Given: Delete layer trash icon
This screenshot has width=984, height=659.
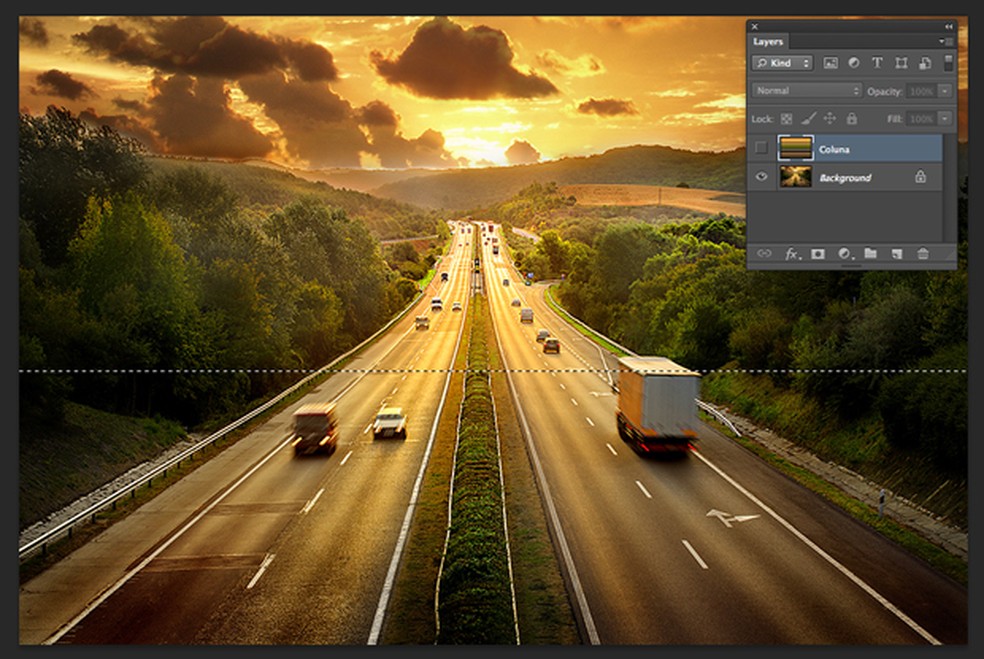Looking at the screenshot, I should (x=922, y=254).
